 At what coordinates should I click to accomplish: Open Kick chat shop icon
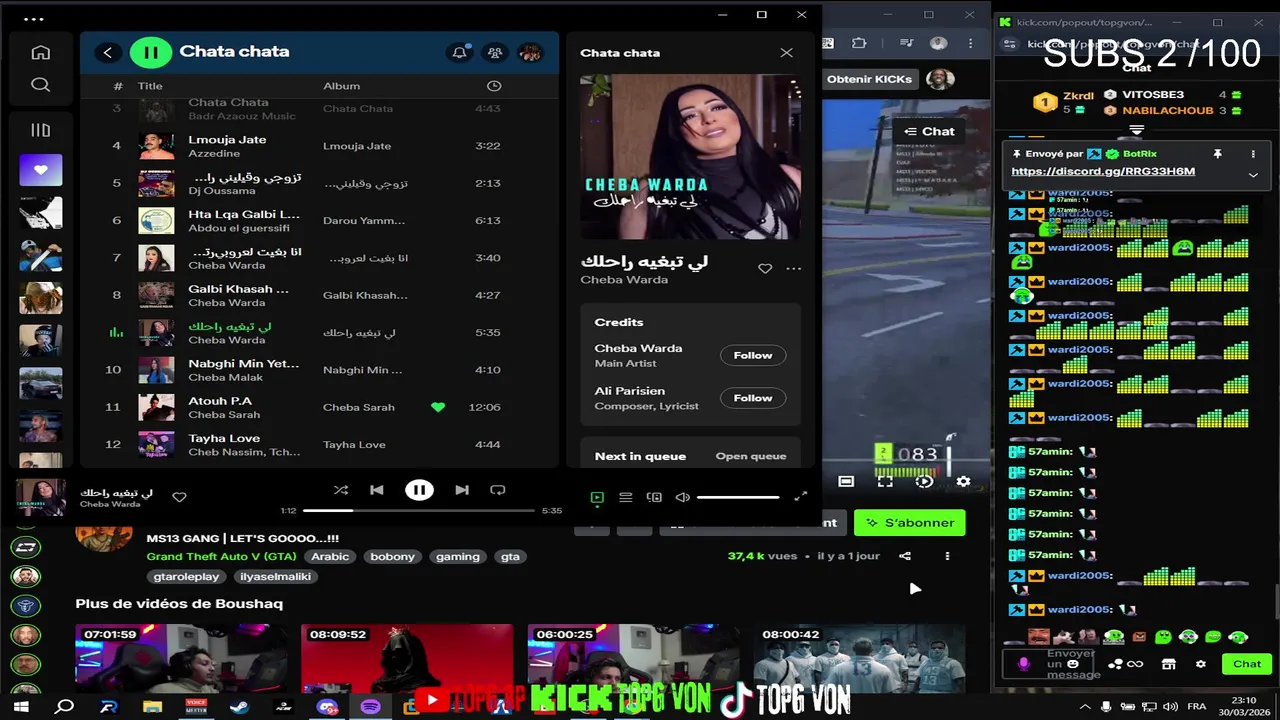pos(1168,664)
